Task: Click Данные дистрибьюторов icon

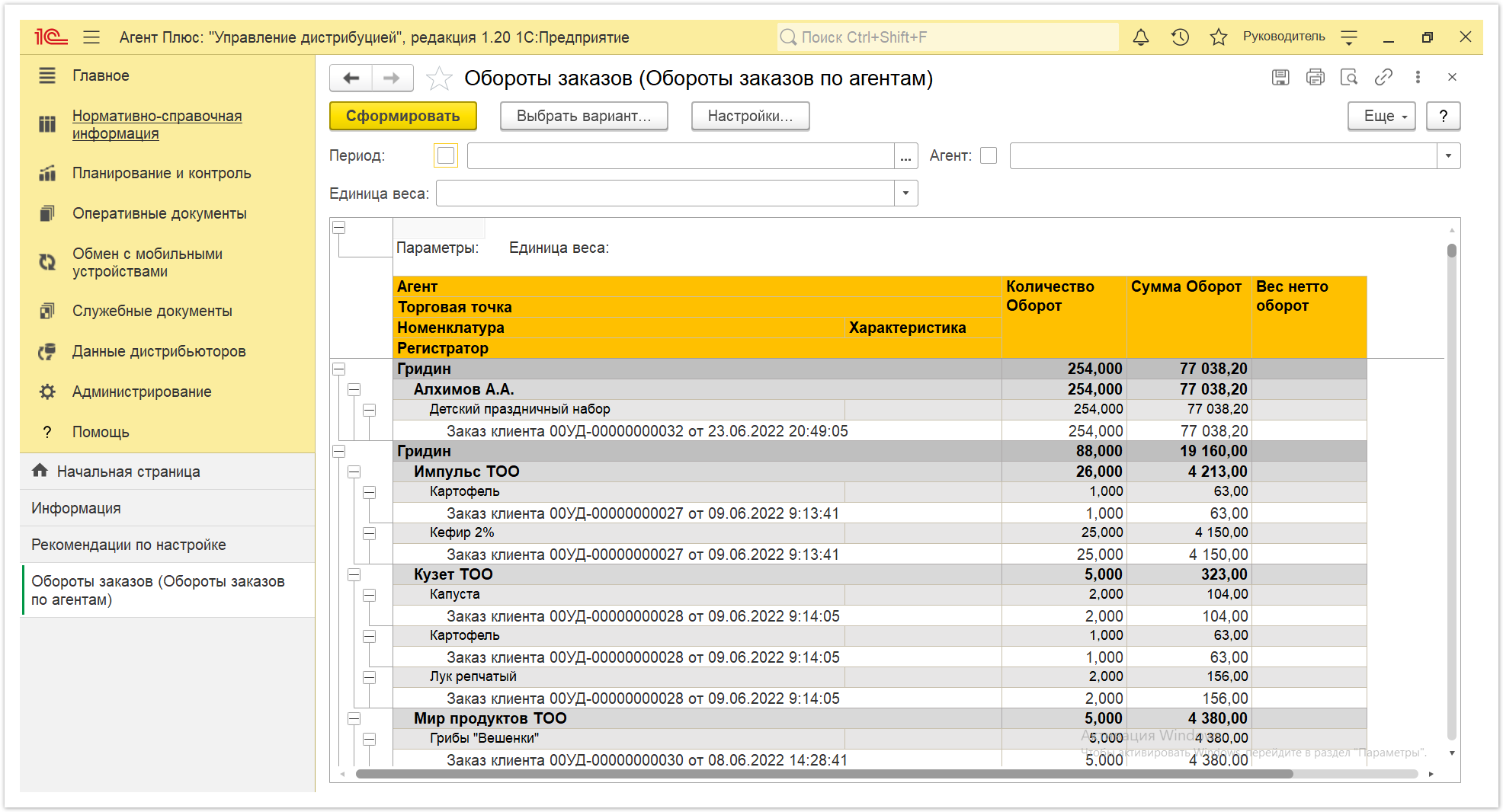Action: tap(47, 351)
